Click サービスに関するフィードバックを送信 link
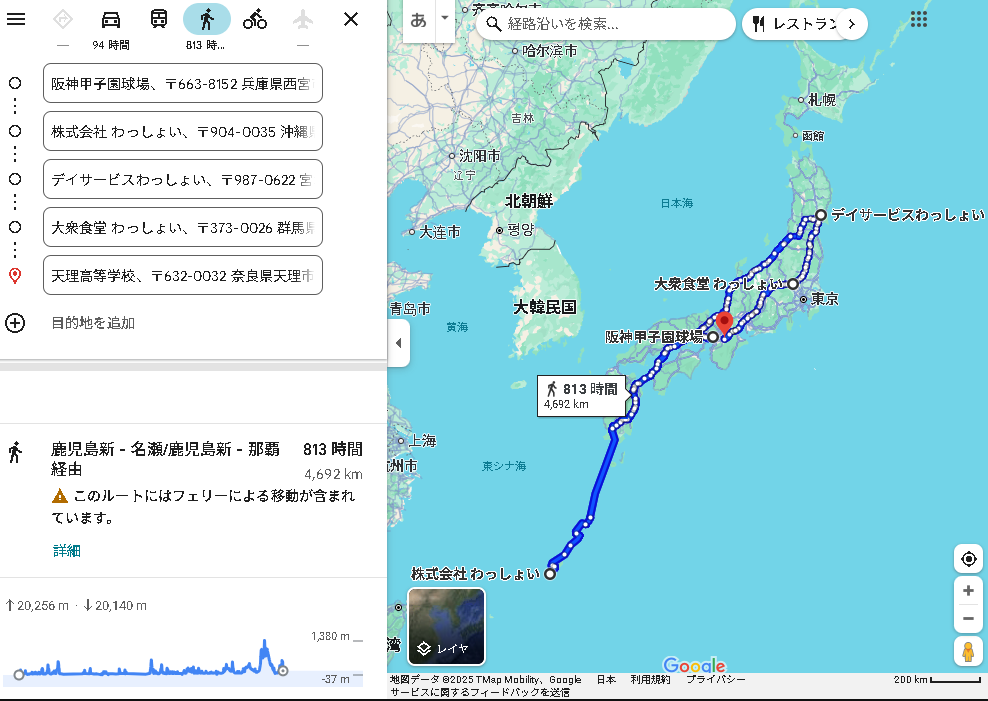The width and height of the screenshot is (988, 701). 480,692
